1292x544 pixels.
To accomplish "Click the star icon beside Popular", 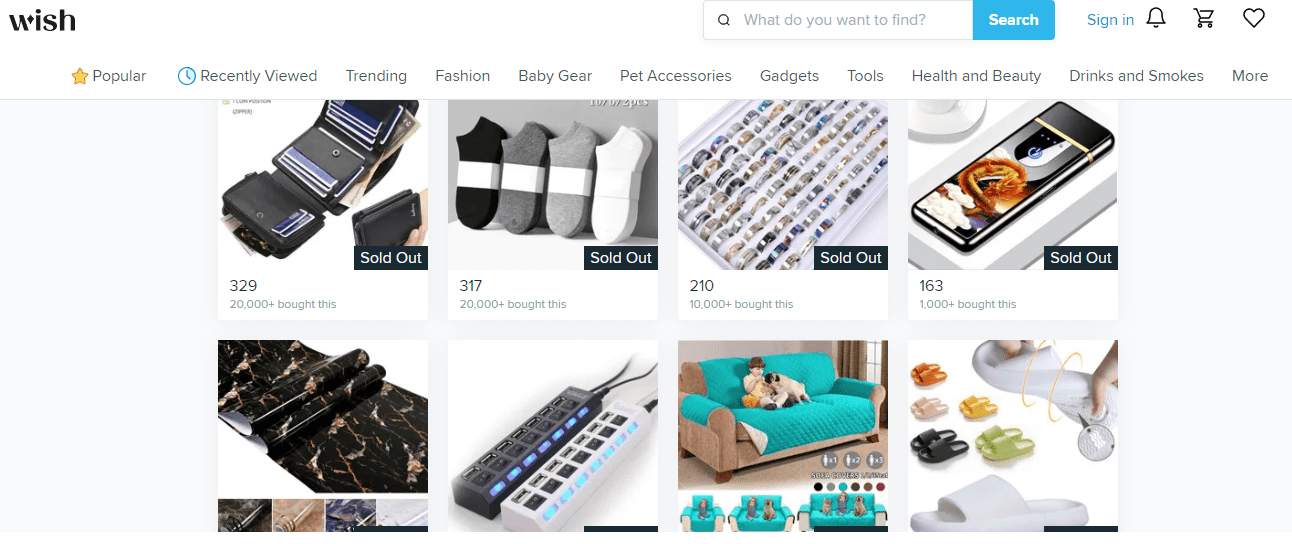I will (80, 76).
